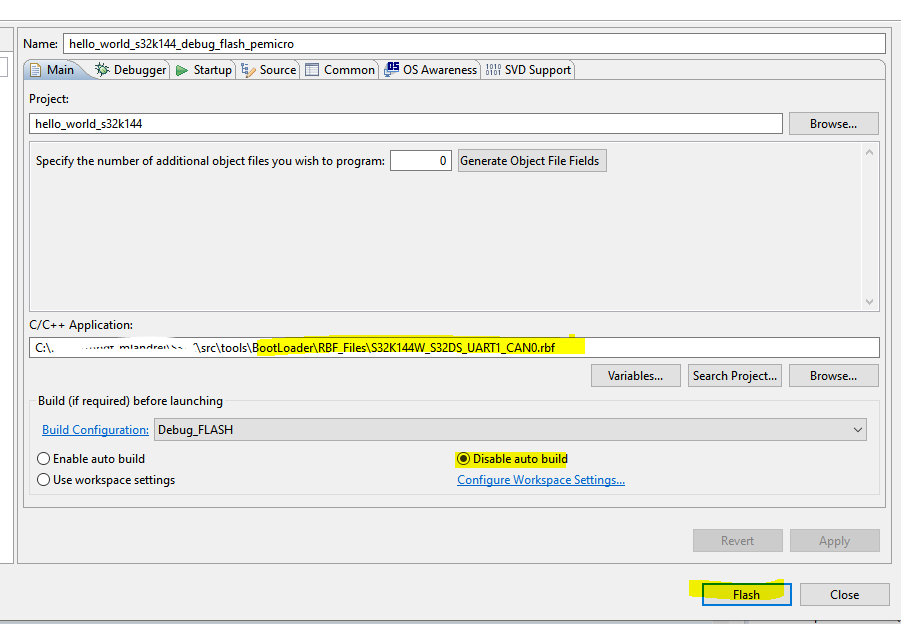Open the SVD Support tab

click(528, 70)
